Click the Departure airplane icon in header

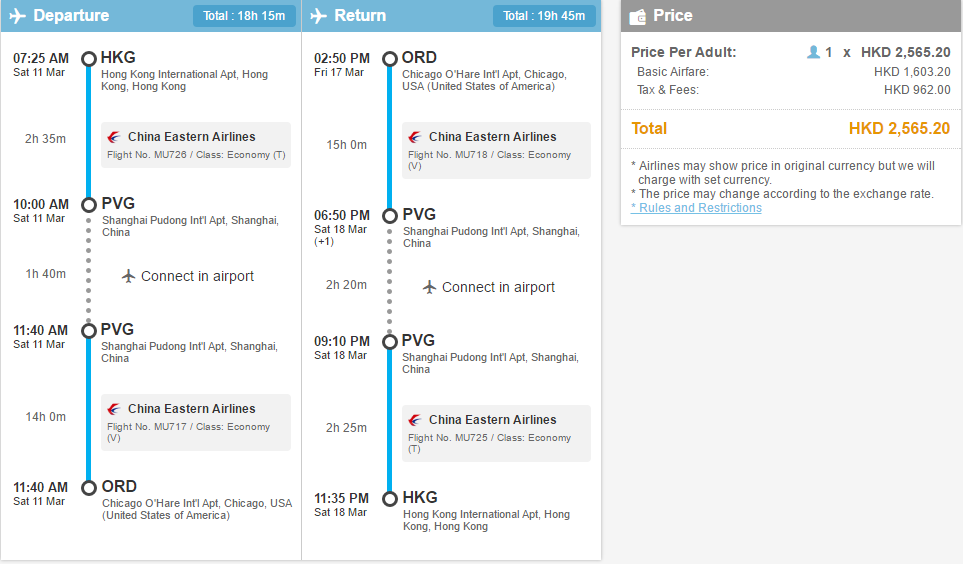click(x=18, y=15)
